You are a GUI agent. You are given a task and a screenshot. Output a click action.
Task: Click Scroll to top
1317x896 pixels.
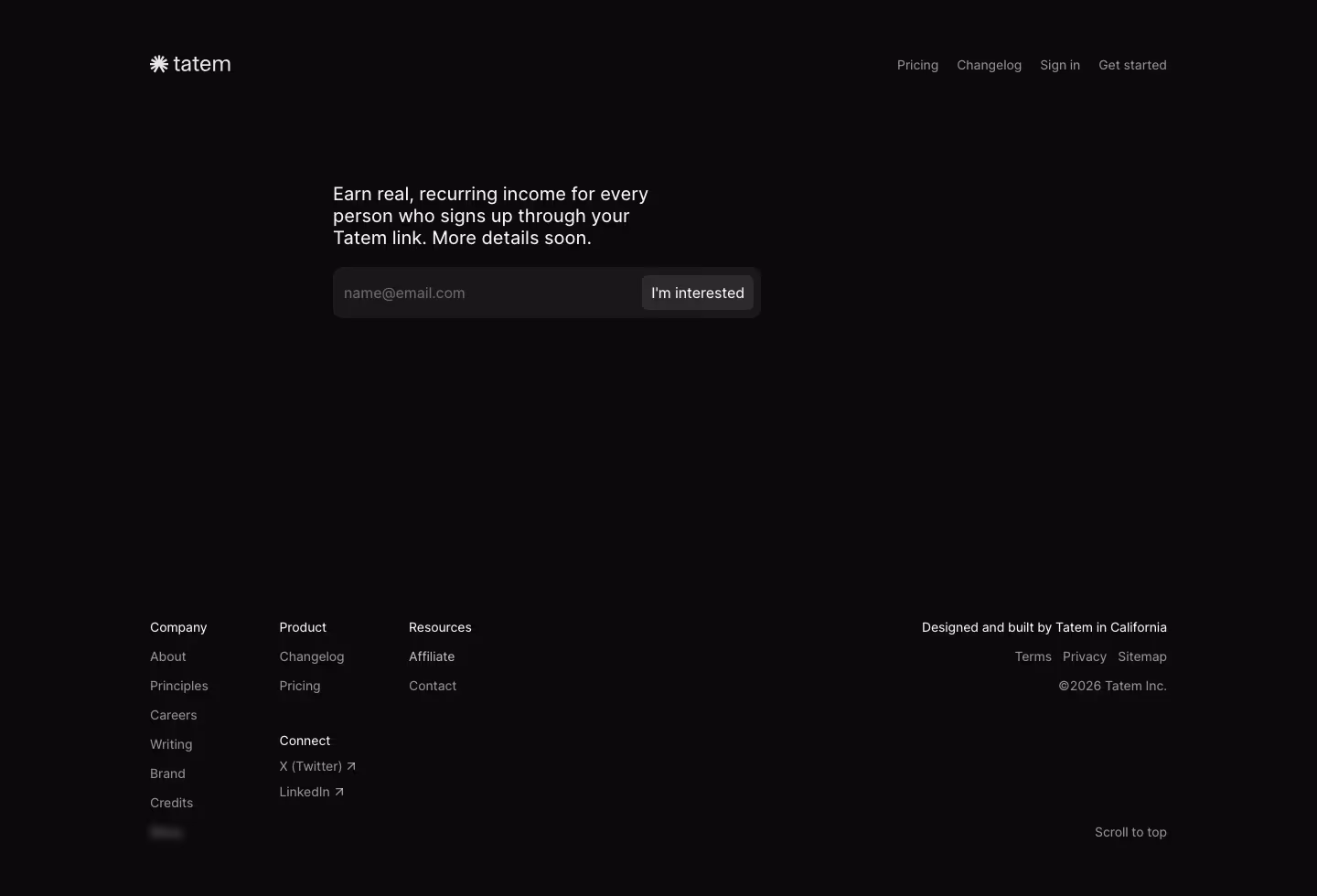click(x=1130, y=832)
